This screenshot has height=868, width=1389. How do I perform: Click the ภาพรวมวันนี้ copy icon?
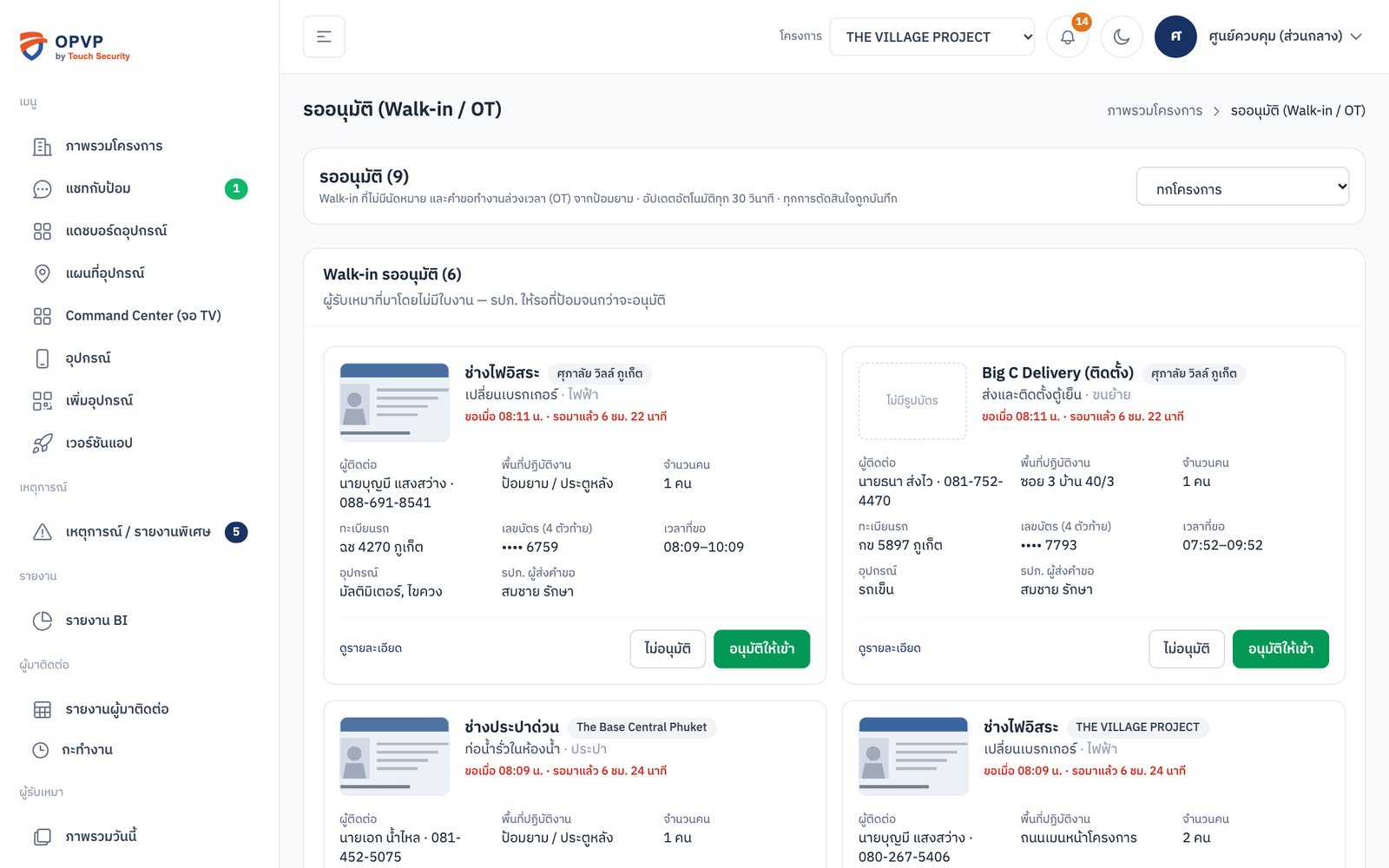click(42, 837)
